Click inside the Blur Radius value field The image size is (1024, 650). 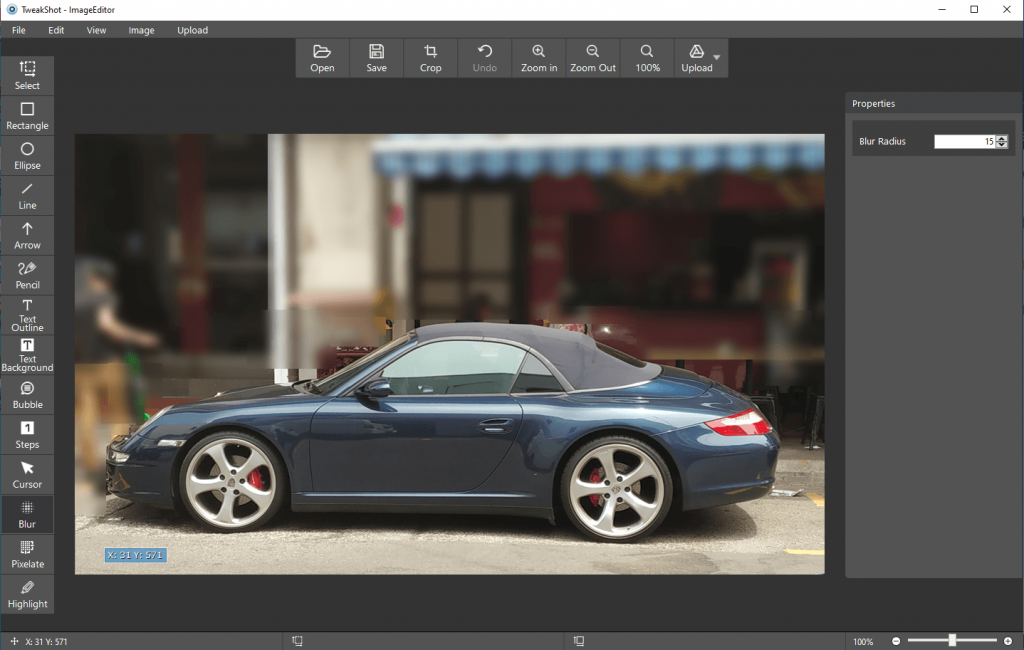pos(965,141)
